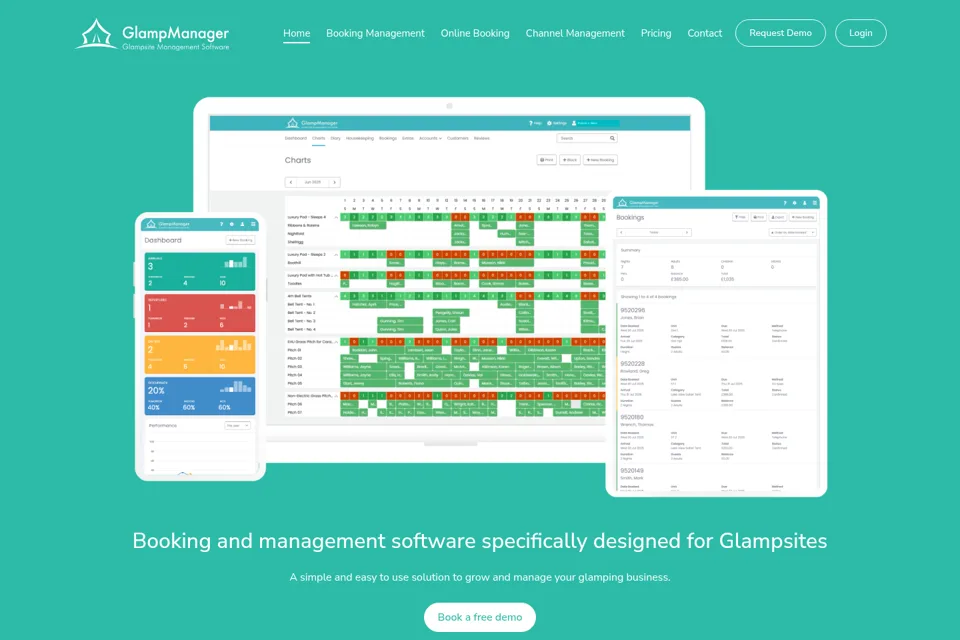Go to previous day in Bookings
The height and width of the screenshot is (640, 960).
click(621, 233)
